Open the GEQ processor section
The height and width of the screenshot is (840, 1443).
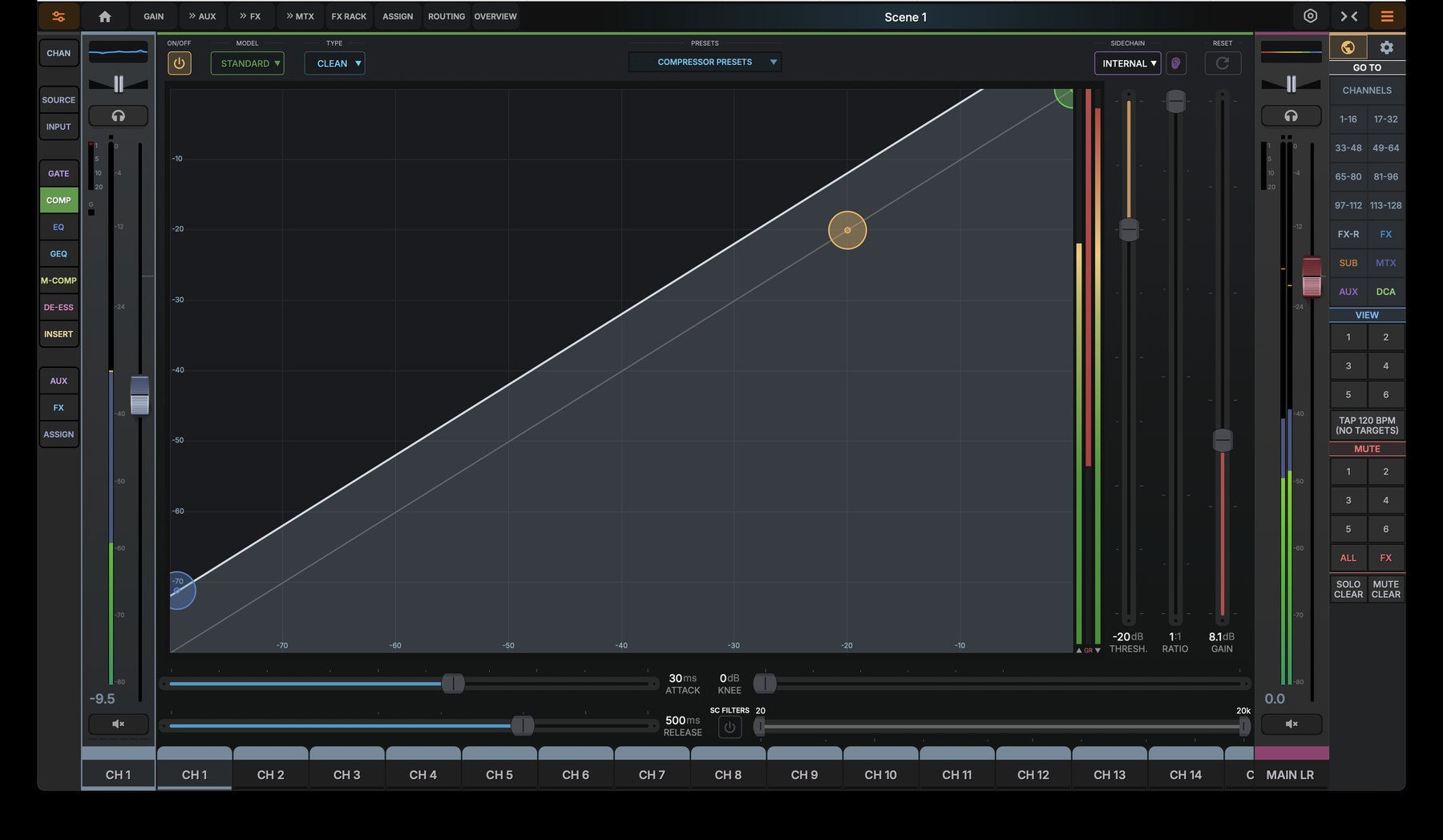[x=59, y=253]
